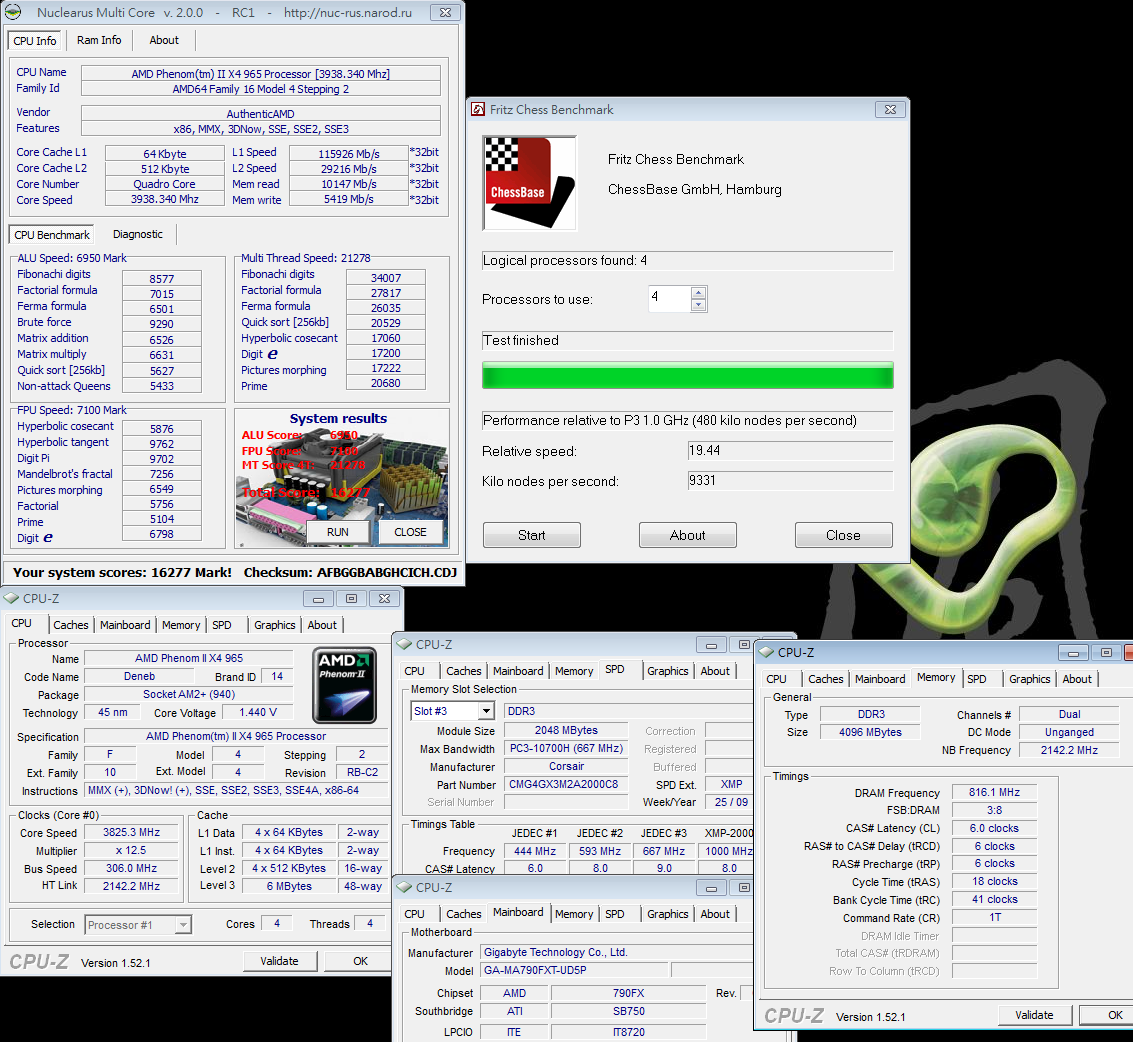Click the green benchmark progress bar

(687, 376)
